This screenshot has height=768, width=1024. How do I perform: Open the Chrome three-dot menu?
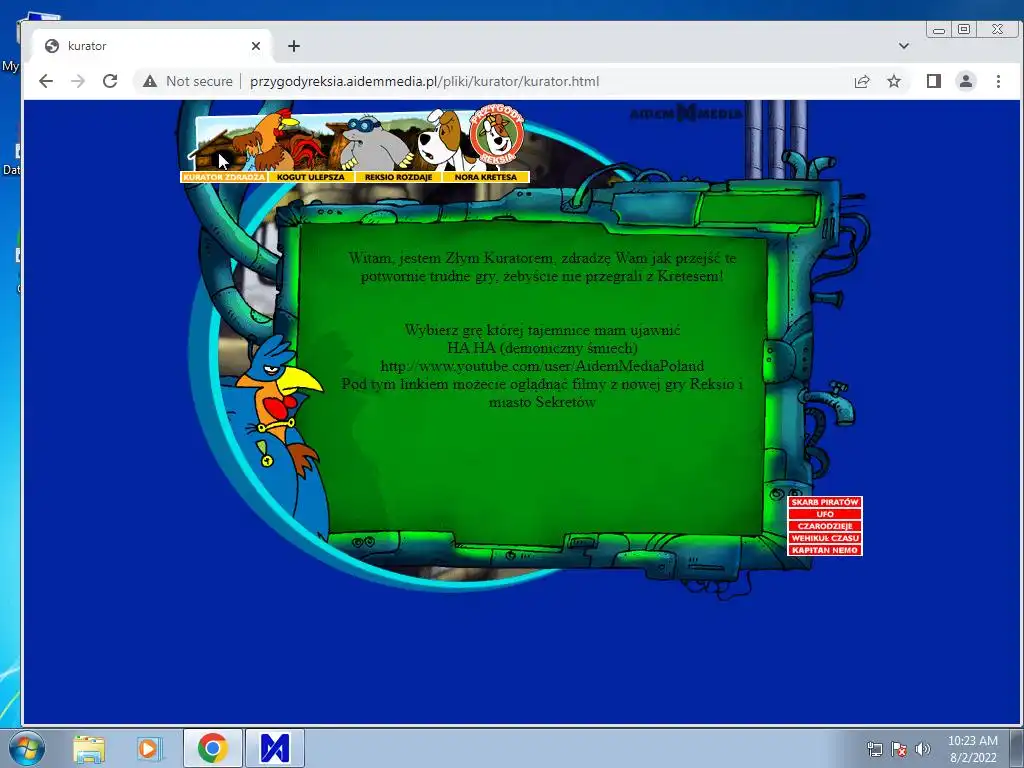(998, 81)
